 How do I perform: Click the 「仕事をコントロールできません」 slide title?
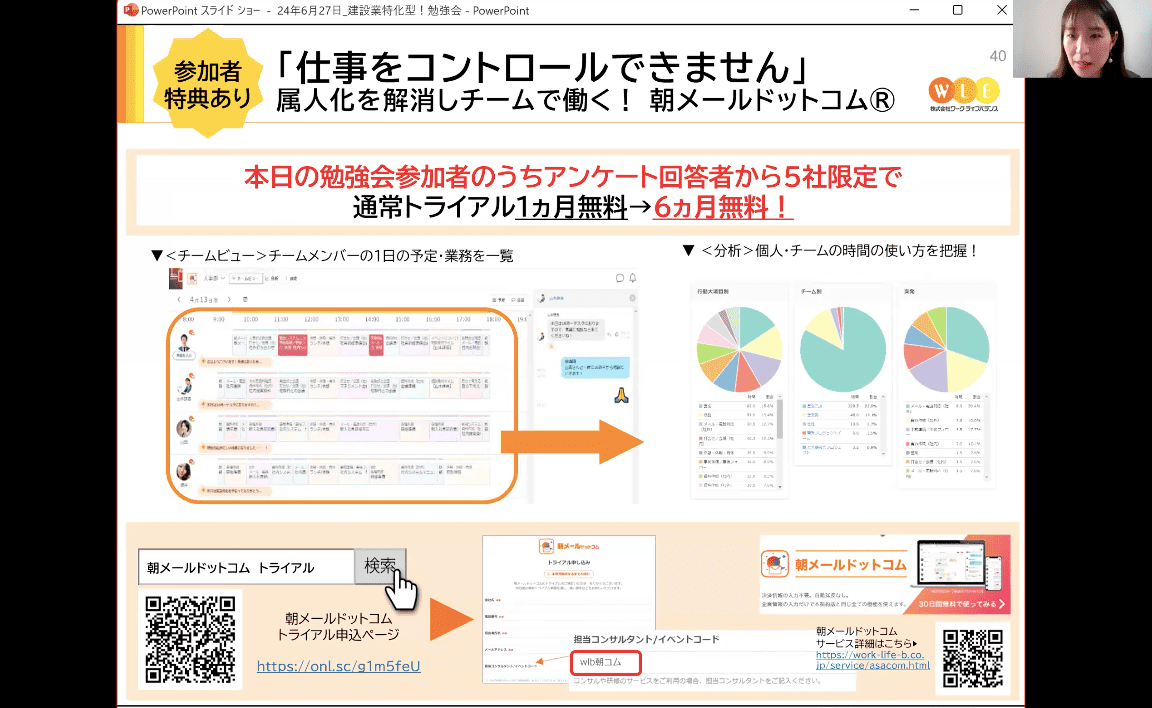click(541, 68)
